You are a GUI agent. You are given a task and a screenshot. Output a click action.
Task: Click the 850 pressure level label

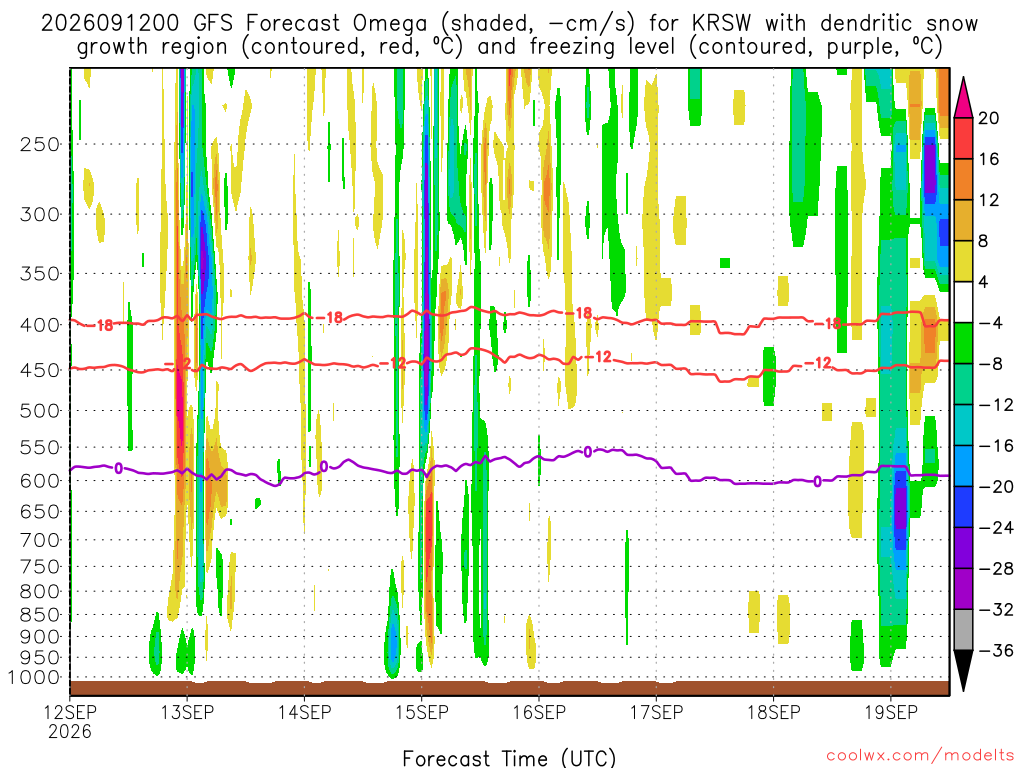tap(40, 615)
